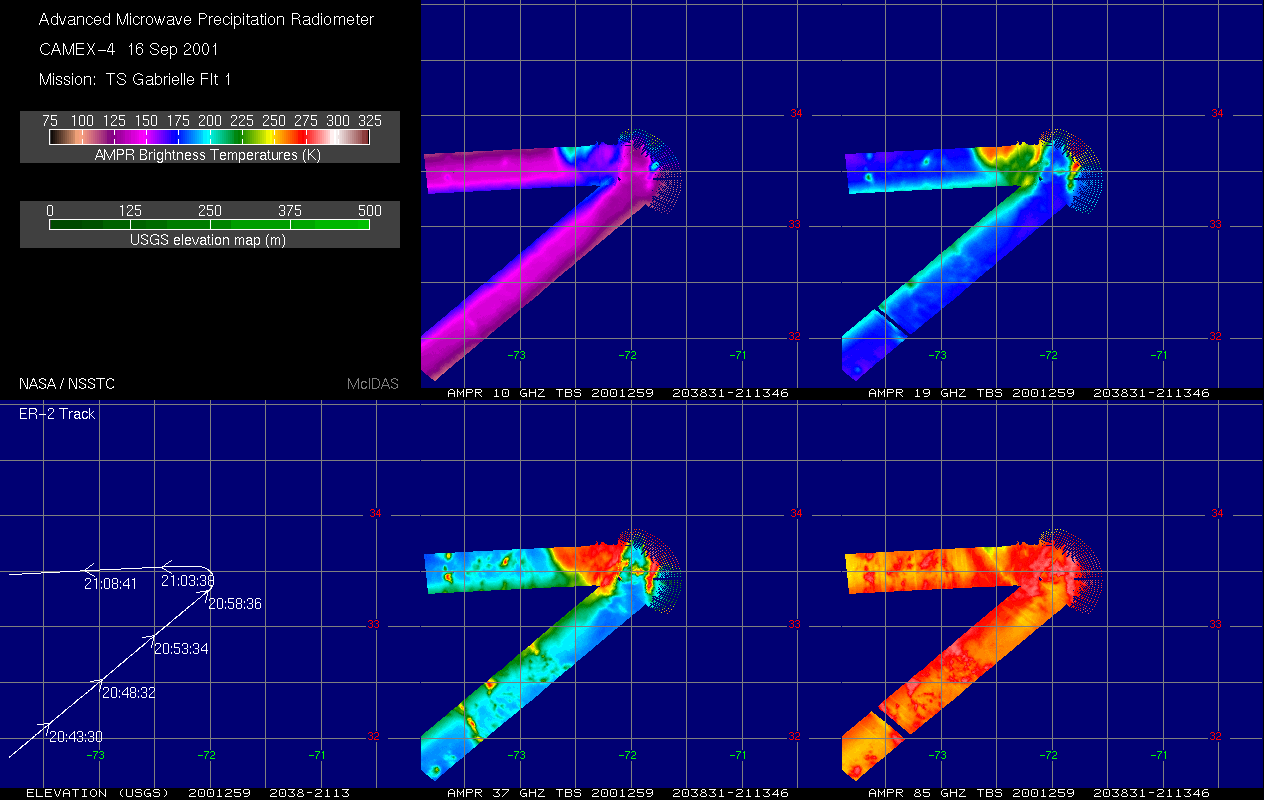Select the 20:48:32 track time marker

click(x=128, y=692)
